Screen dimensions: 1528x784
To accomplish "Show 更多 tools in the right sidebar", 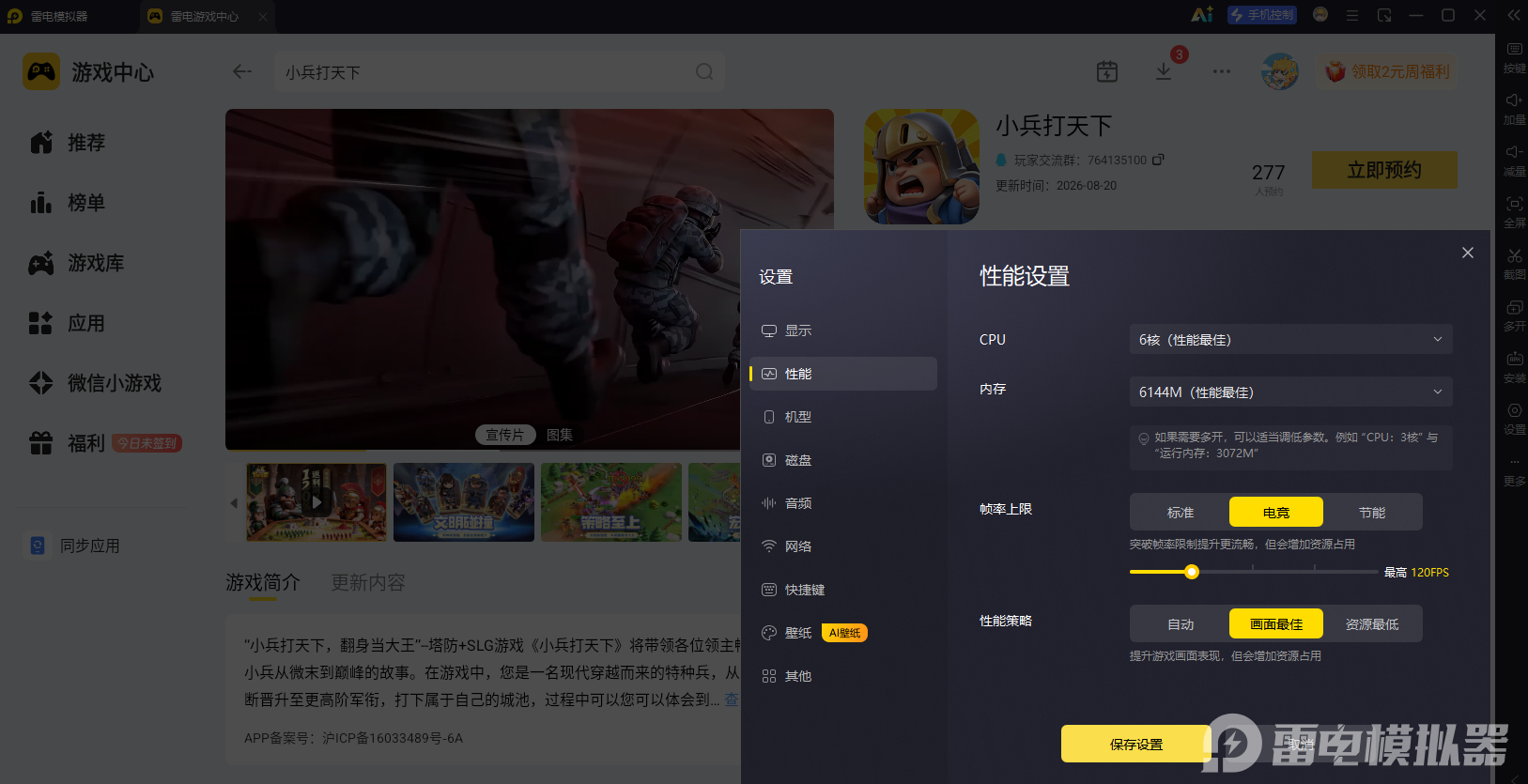I will pyautogui.click(x=1514, y=471).
